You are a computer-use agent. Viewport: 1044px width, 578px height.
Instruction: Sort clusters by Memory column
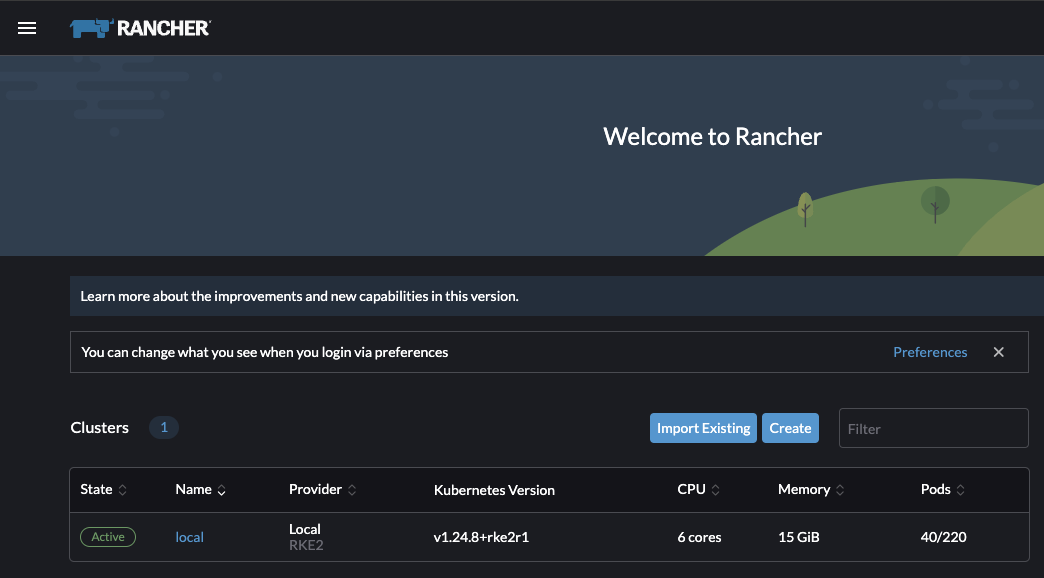[x=811, y=489]
